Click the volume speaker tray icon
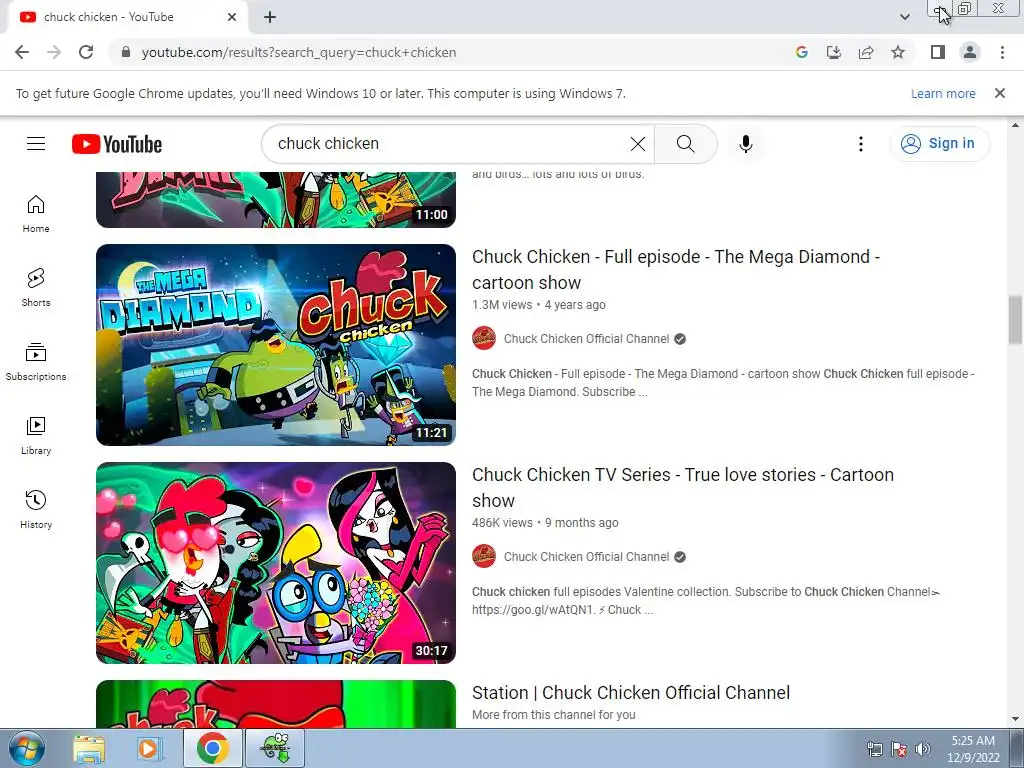 922,749
